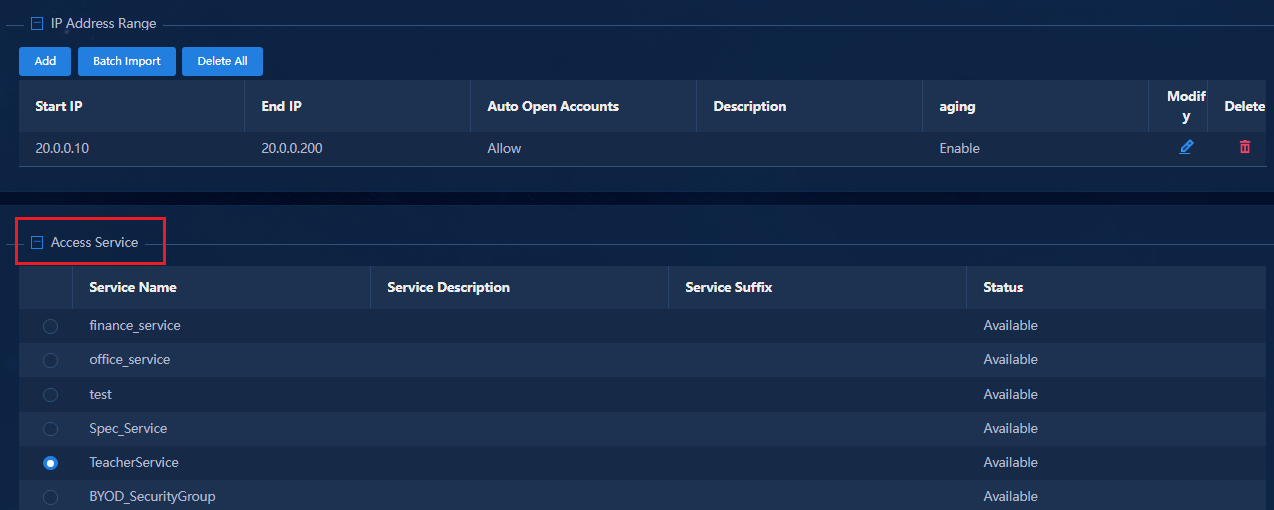Click the Delete All button
This screenshot has width=1274, height=510.
[222, 61]
